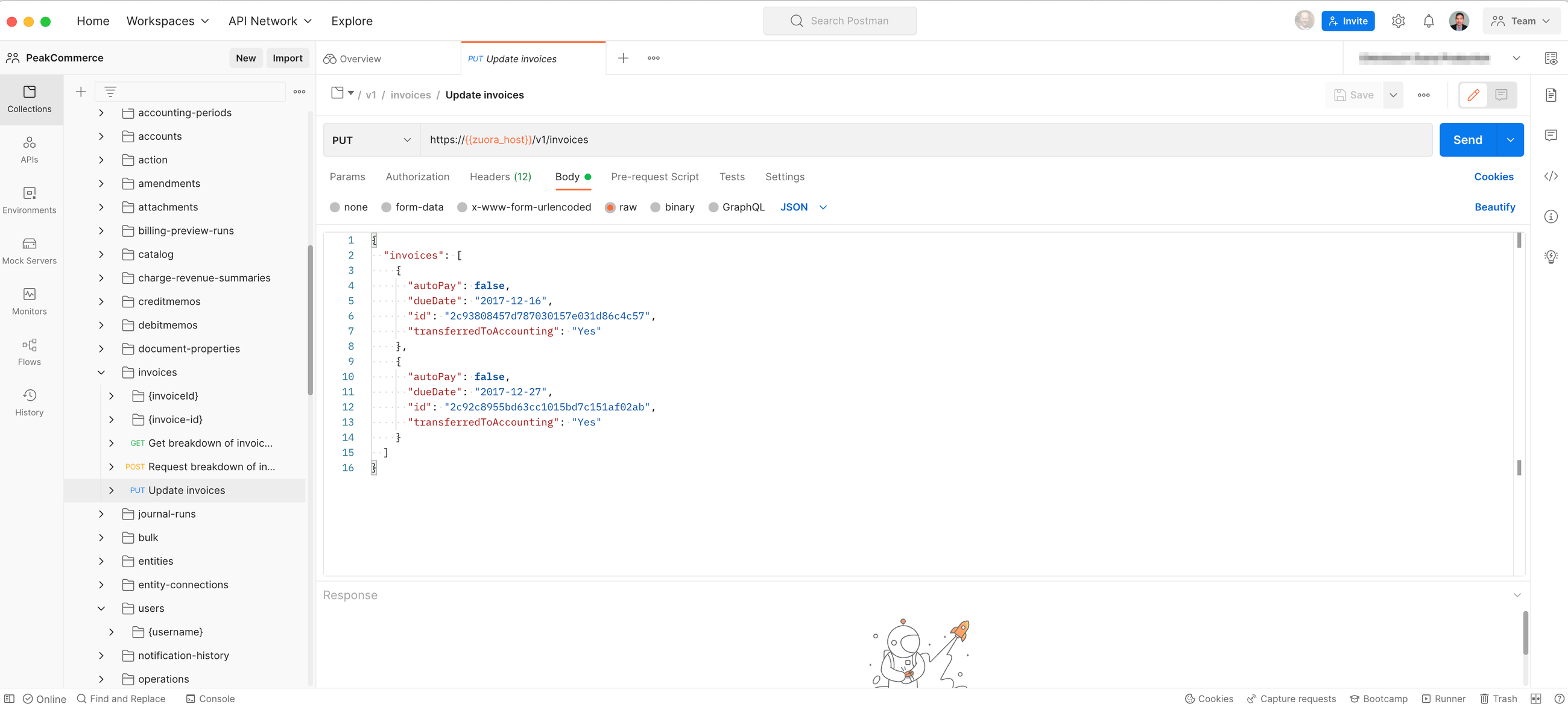Change body language from JSON
Screen dimensions: 1568x707
pyautogui.click(x=803, y=207)
